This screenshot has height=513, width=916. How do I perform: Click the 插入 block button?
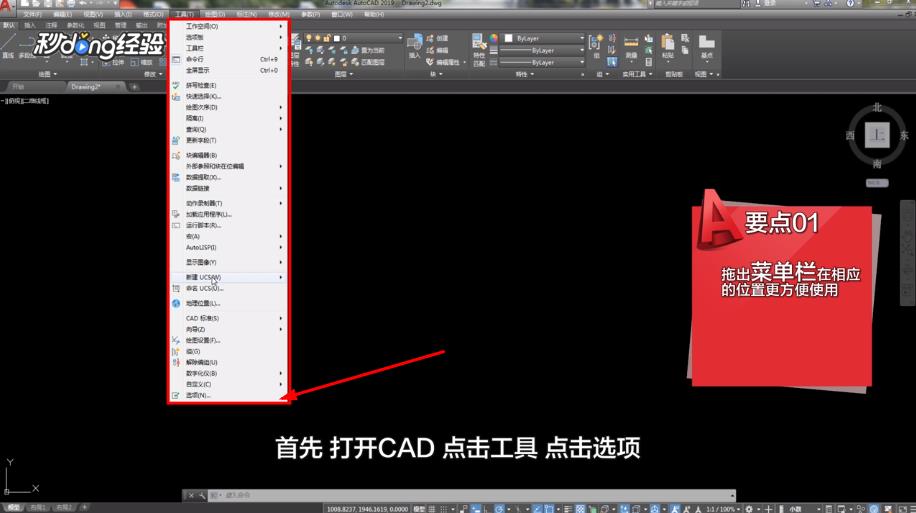click(x=414, y=46)
